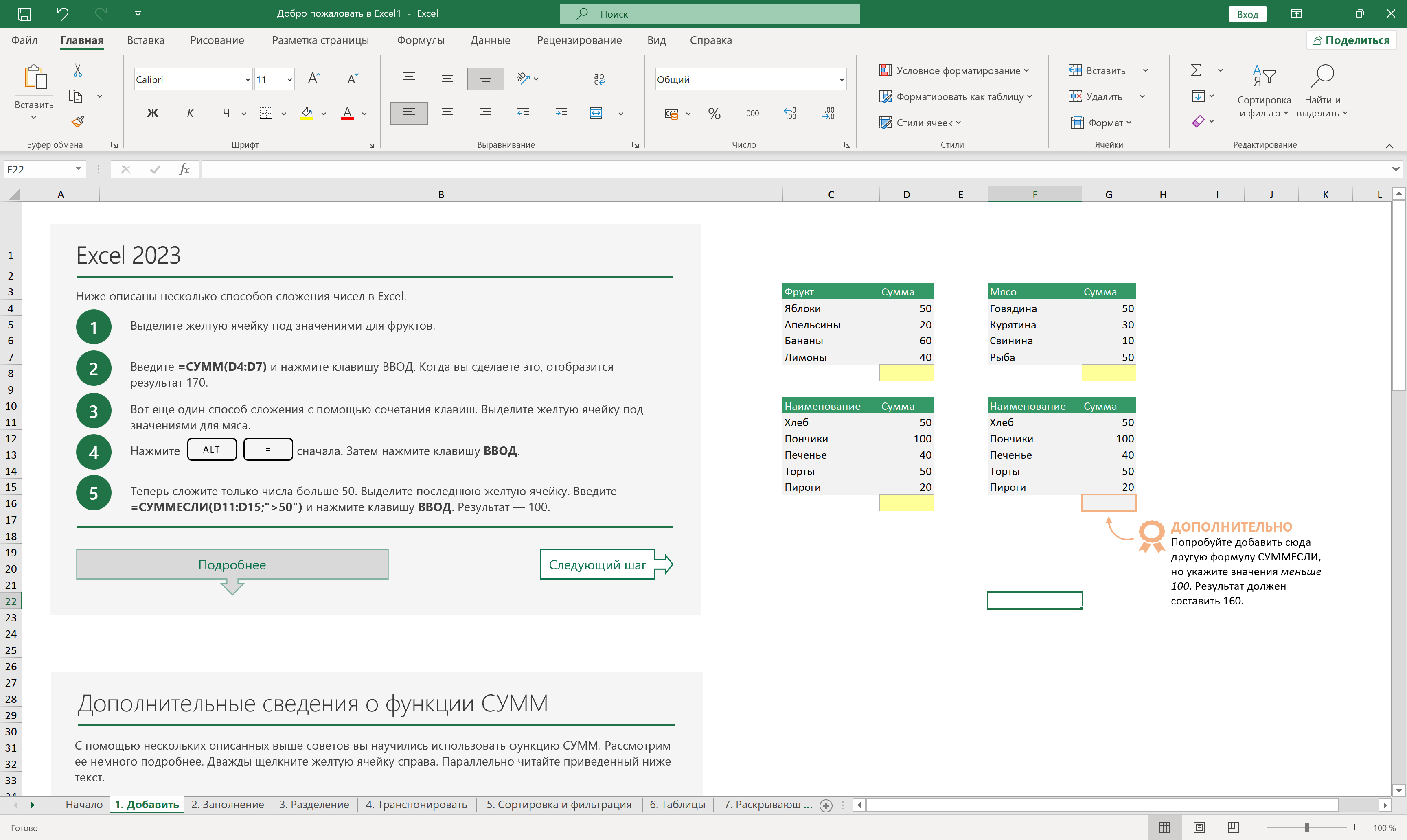Switch to the Формулы ribbon tab
The image size is (1407, 840).
421,40
